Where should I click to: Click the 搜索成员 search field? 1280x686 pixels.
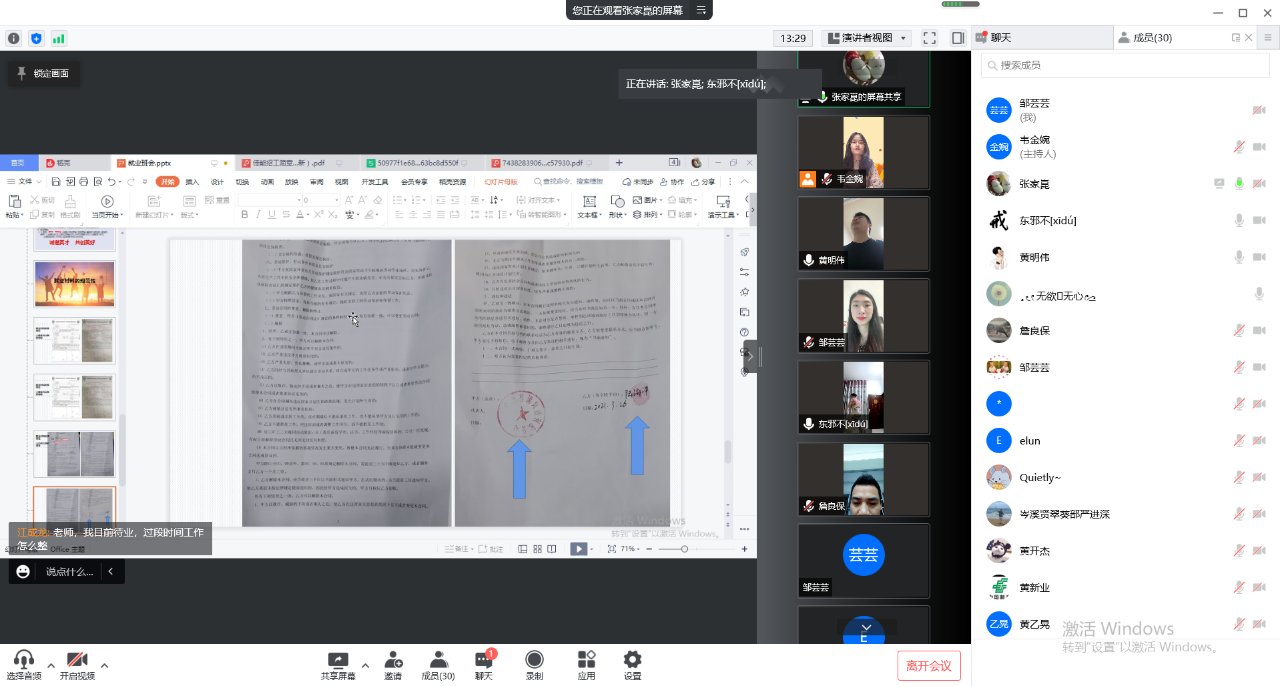pyautogui.click(x=1125, y=65)
